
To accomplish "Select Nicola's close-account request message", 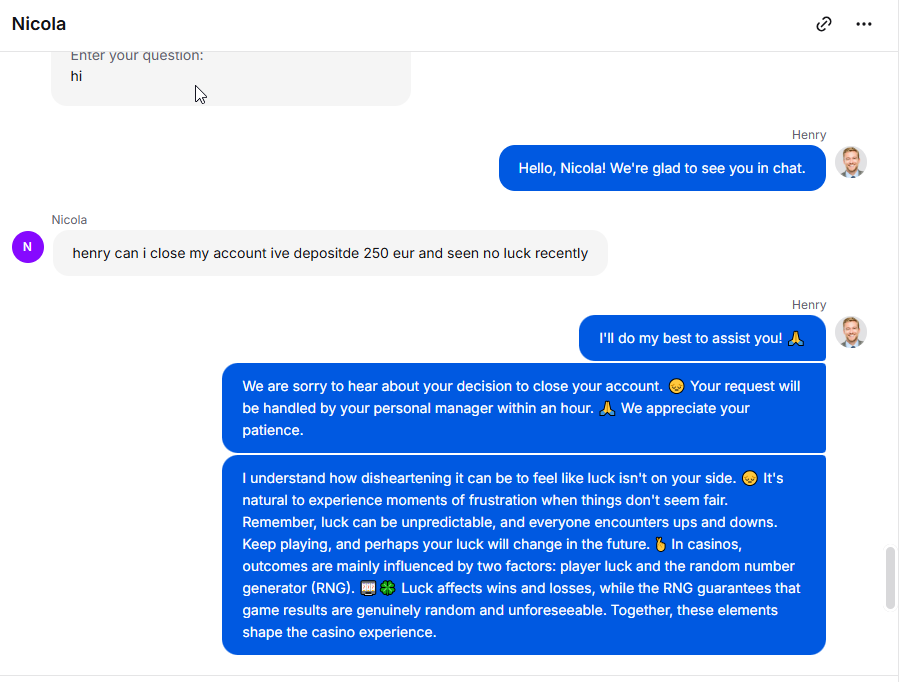I will (330, 253).
